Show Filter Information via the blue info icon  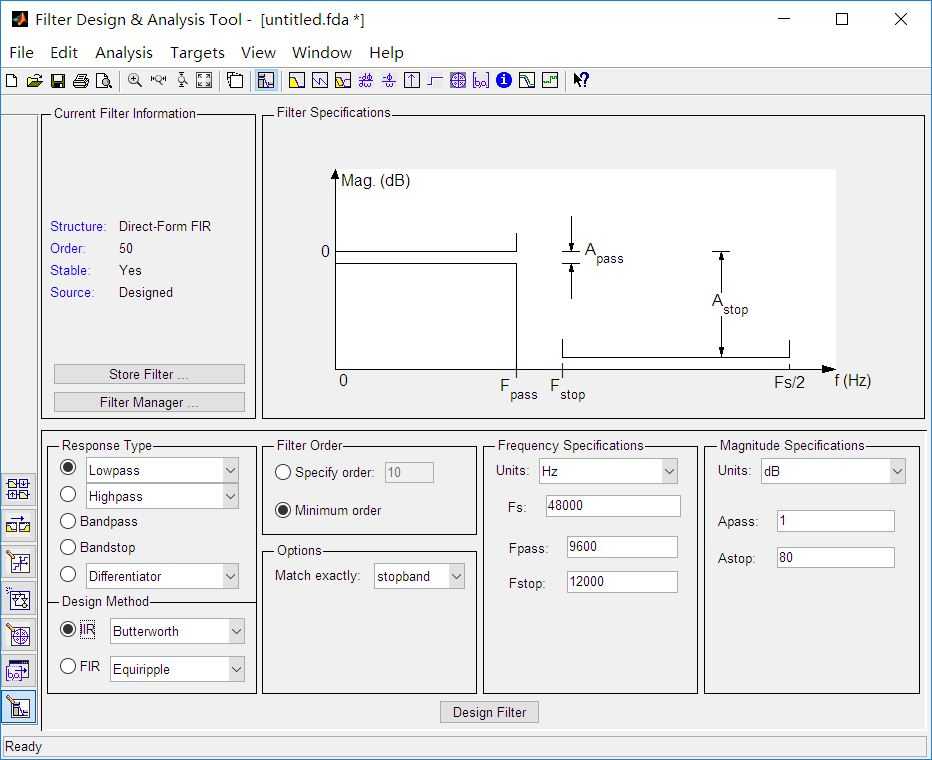(x=504, y=81)
